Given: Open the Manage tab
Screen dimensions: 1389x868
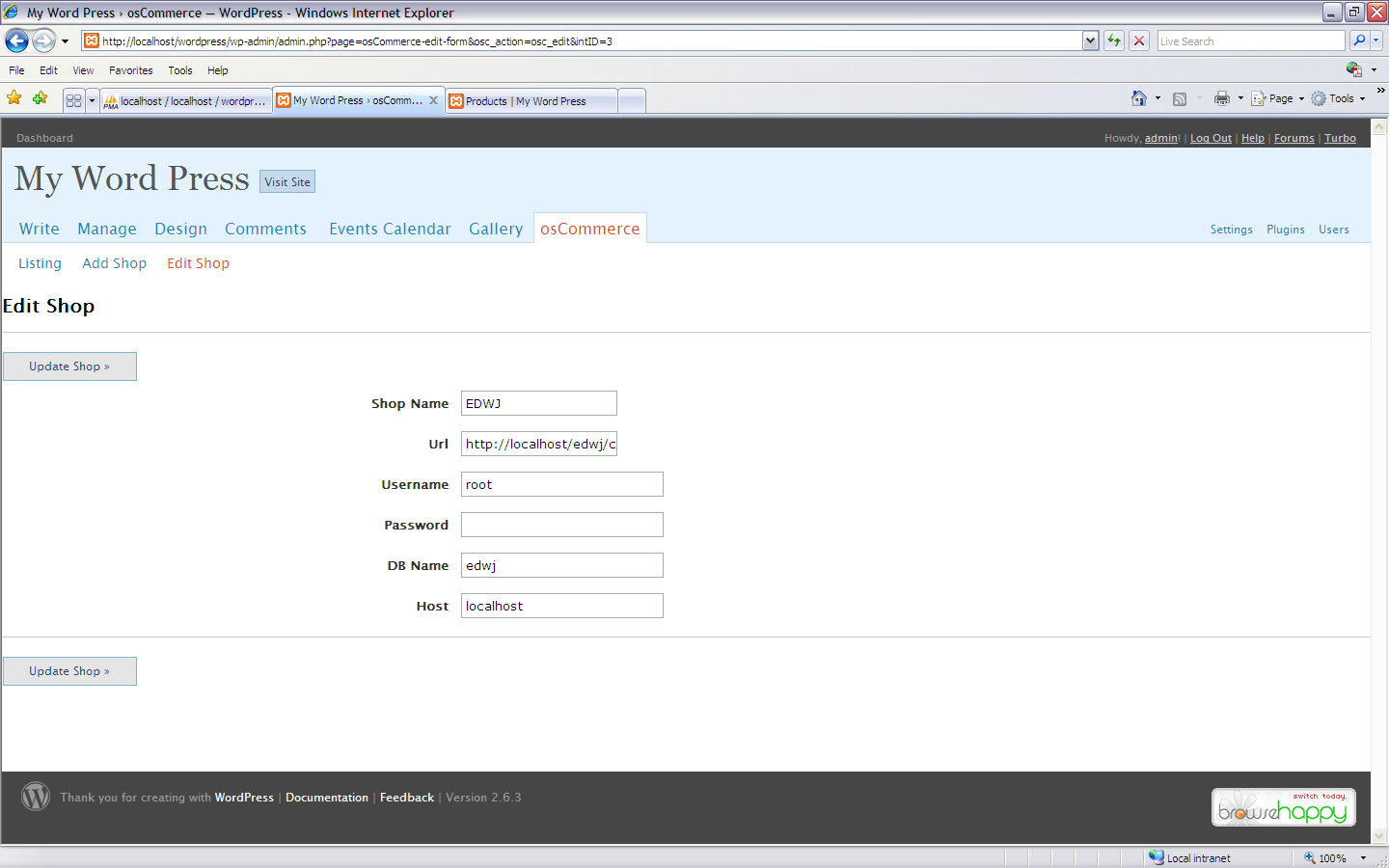Looking at the screenshot, I should coord(107,229).
